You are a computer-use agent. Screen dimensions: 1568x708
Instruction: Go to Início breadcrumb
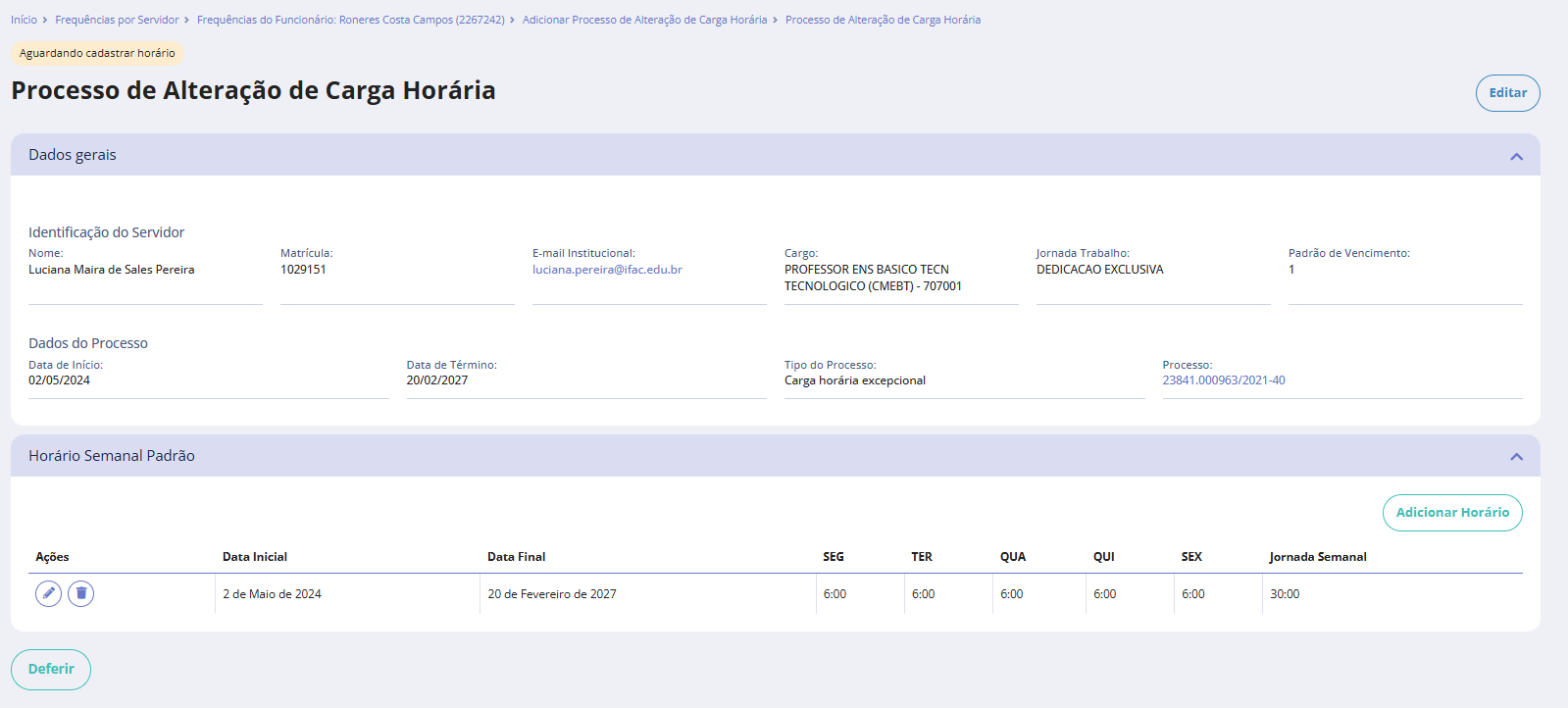24,20
